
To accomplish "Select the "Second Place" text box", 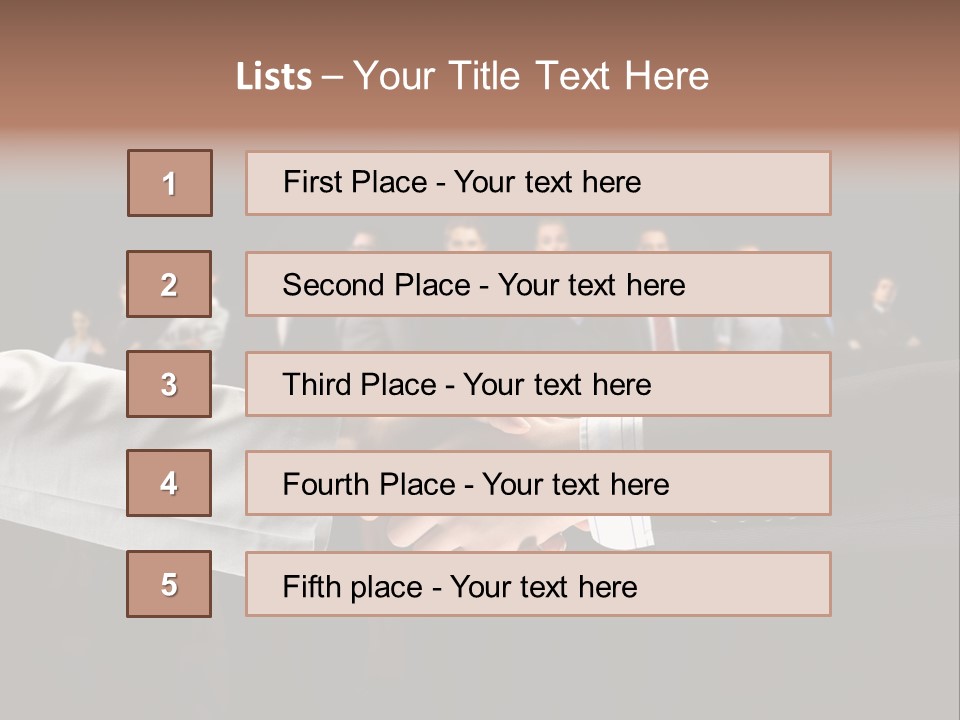I will point(538,285).
